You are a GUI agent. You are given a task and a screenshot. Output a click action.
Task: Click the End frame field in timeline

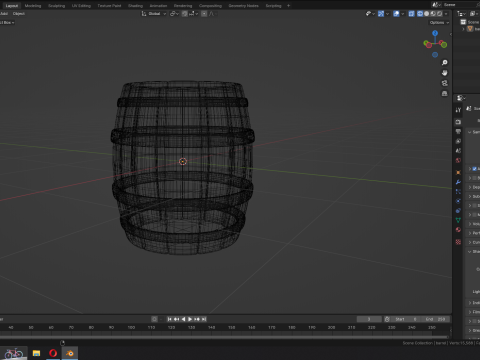[437, 319]
